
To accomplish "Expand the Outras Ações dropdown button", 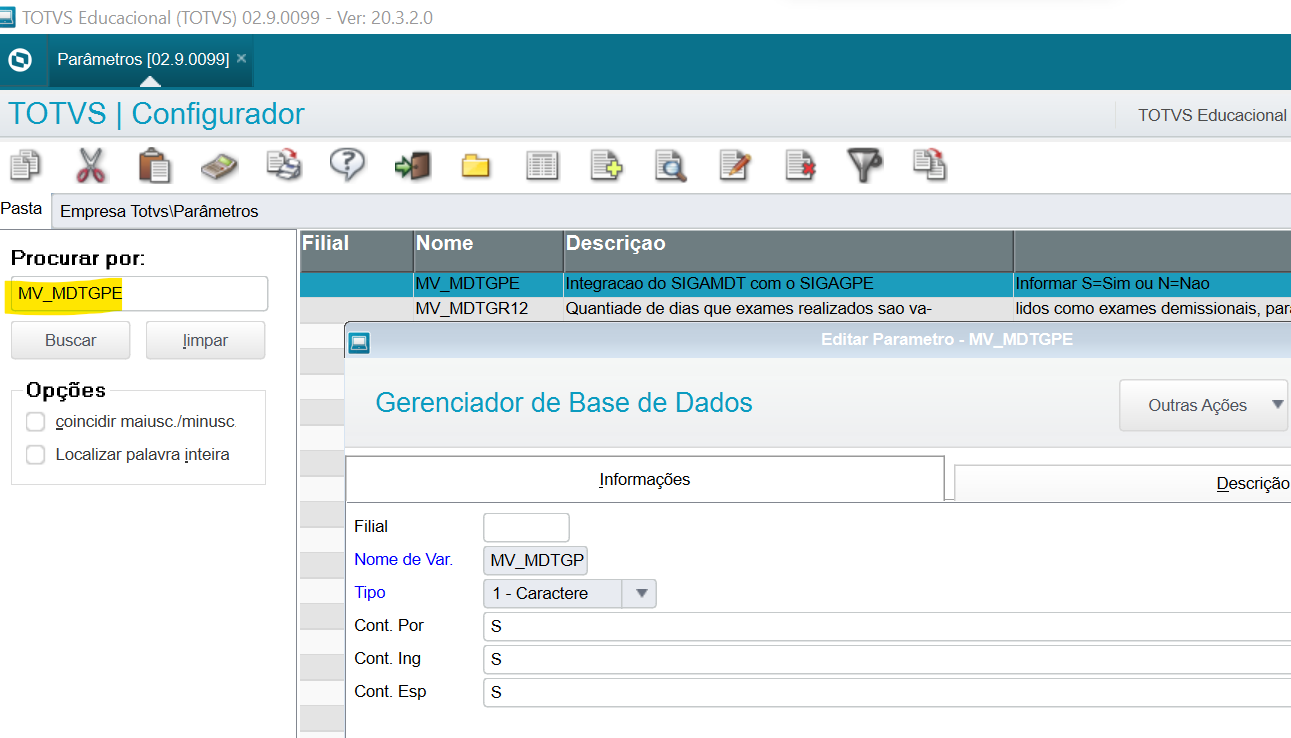I will coord(1203,405).
